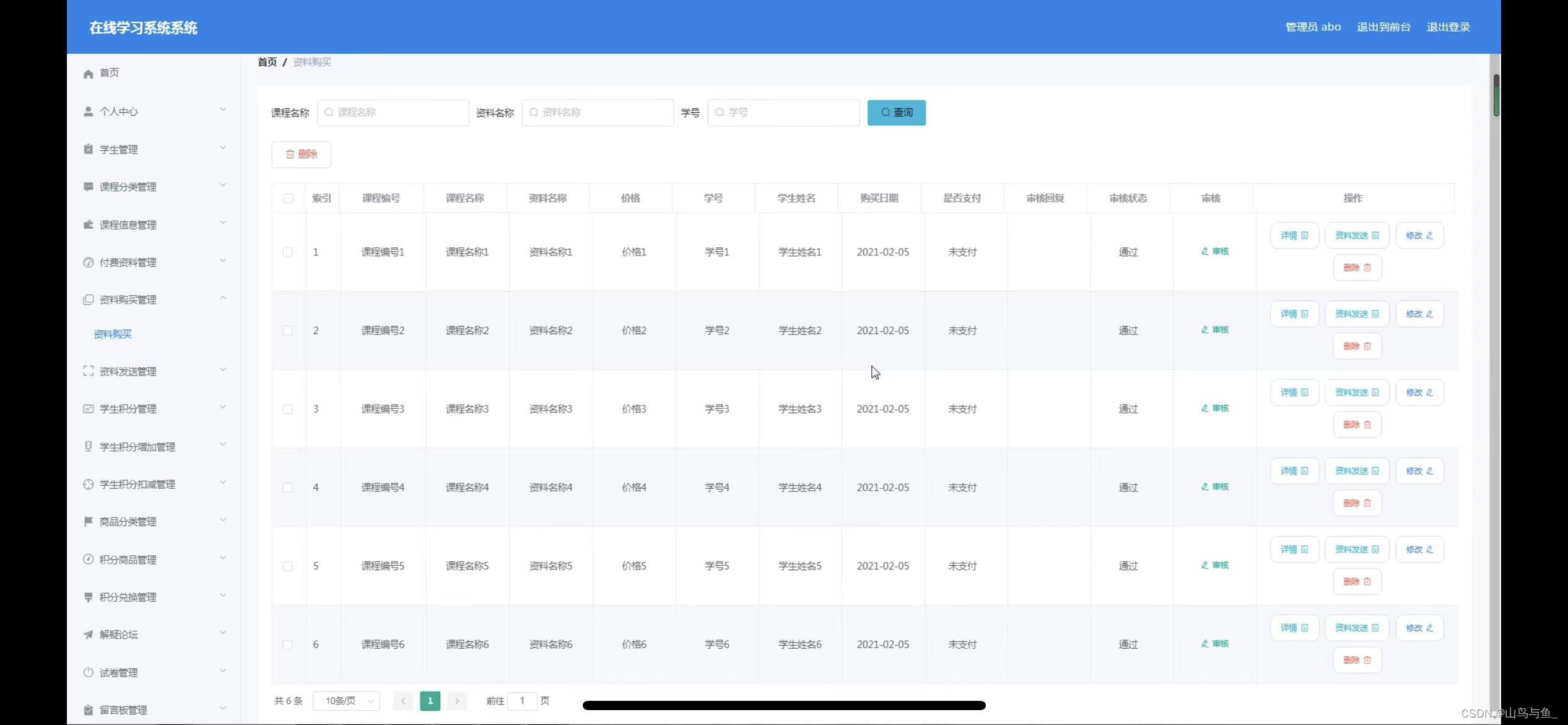Click 退出登录 in the top bar
Image resolution: width=1568 pixels, height=725 pixels.
pos(1448,27)
